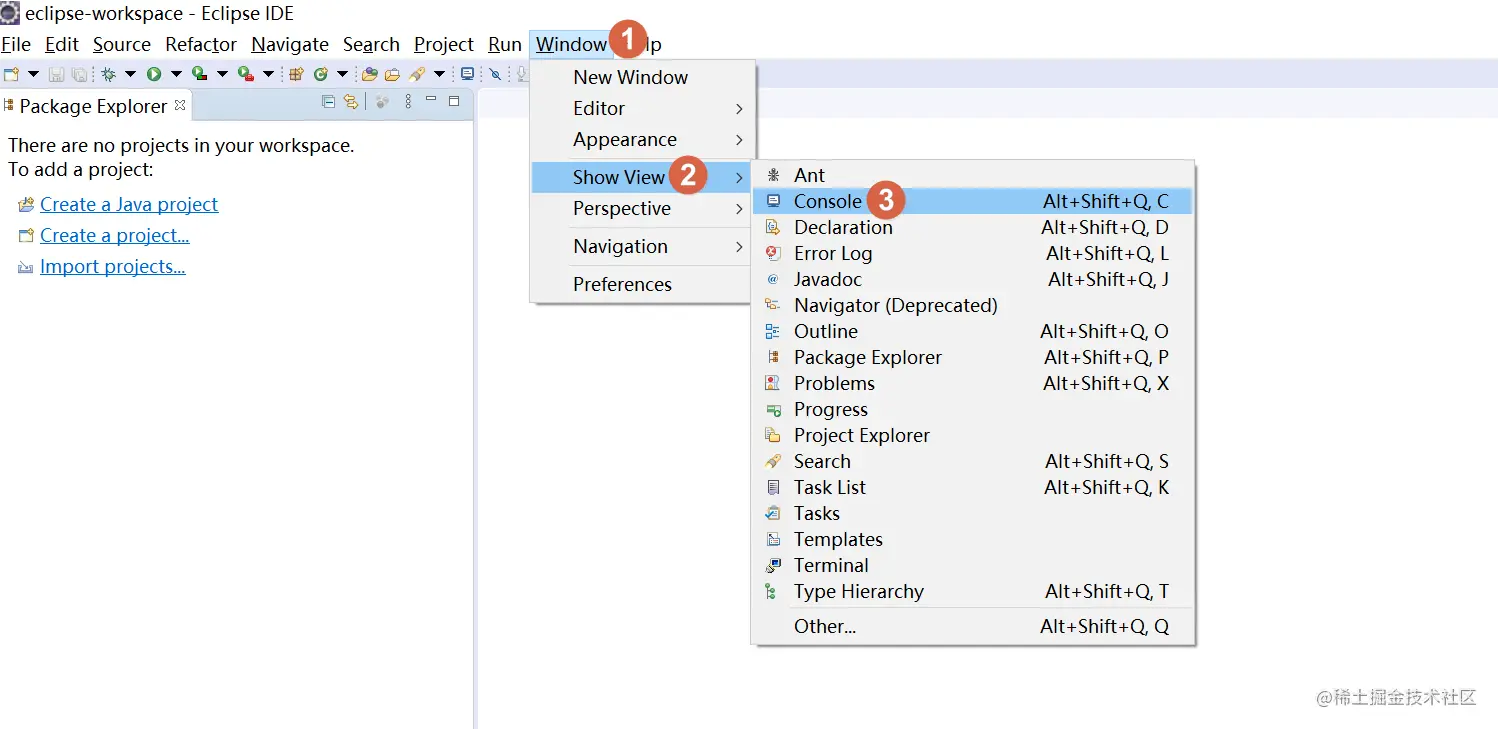Open the Project menu
1498x729 pixels.
(x=444, y=44)
